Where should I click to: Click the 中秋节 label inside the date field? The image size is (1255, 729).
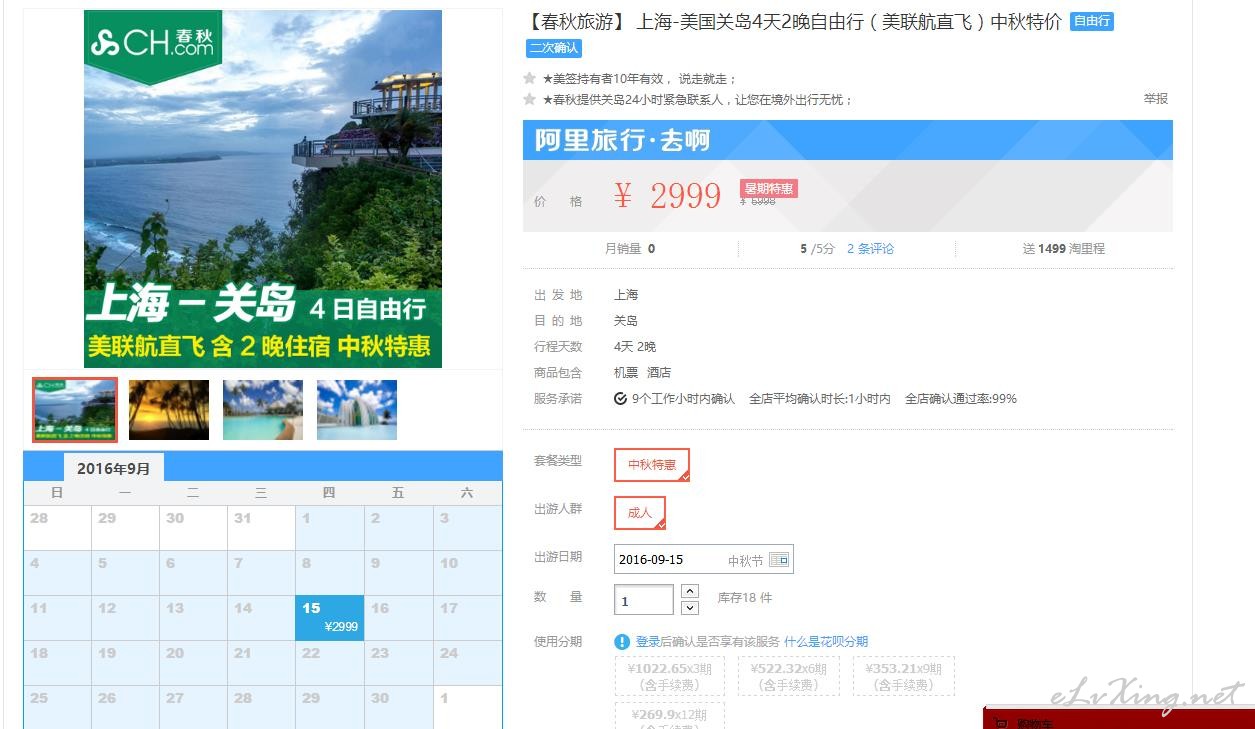pos(745,561)
